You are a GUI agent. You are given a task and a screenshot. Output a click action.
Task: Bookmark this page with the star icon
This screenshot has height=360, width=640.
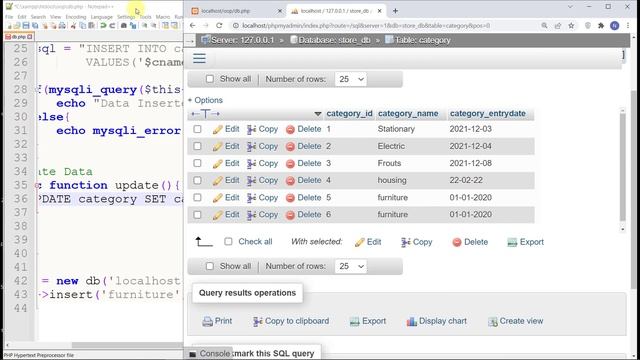coord(571,25)
